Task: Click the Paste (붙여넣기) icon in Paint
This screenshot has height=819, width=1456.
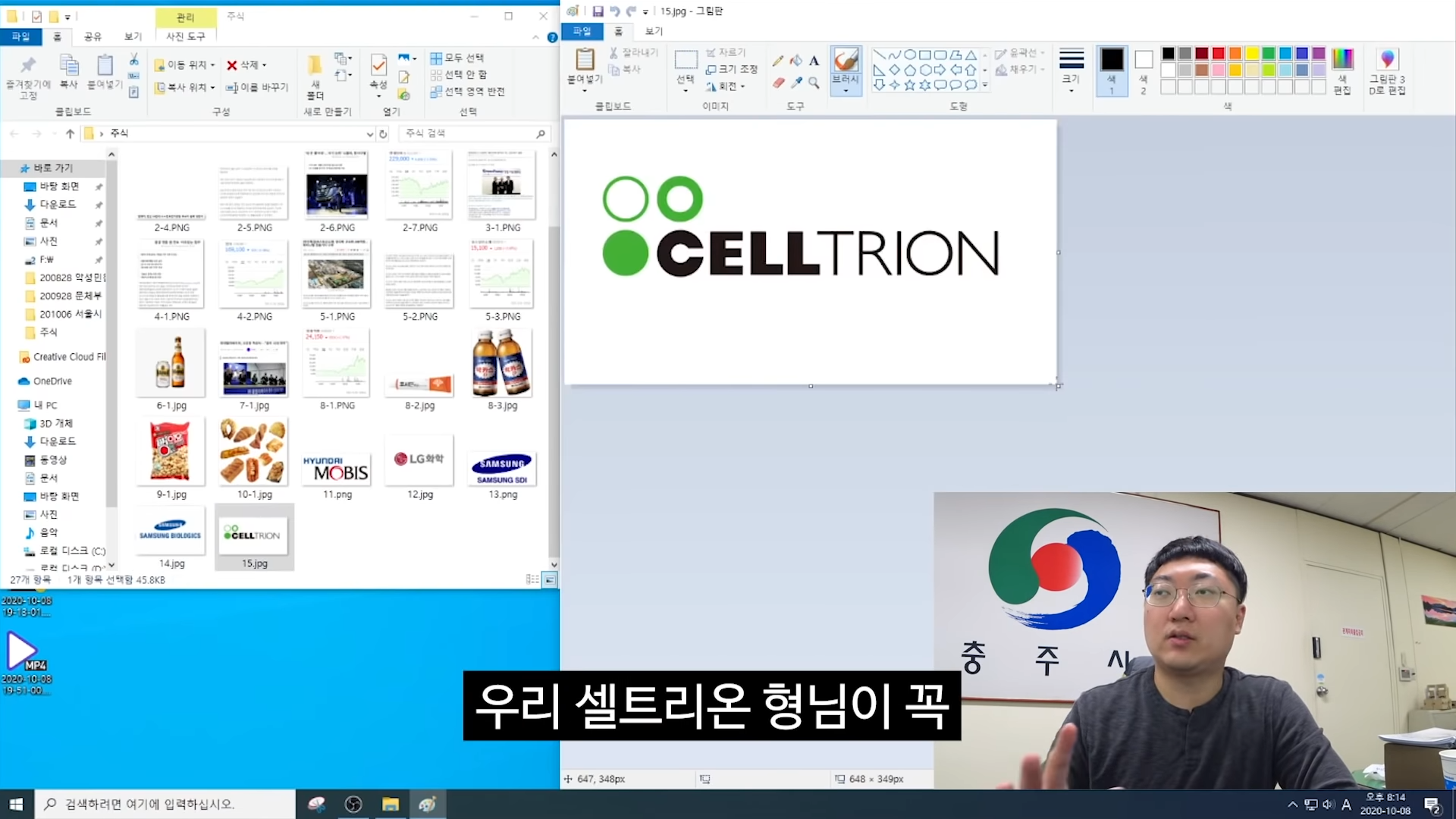Action: 585,59
